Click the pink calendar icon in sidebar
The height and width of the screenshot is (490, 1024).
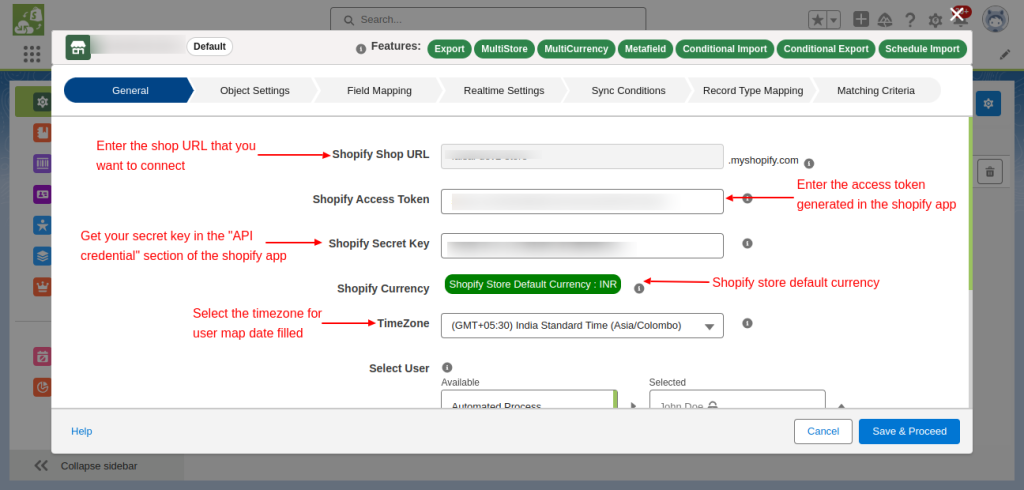pyautogui.click(x=42, y=357)
